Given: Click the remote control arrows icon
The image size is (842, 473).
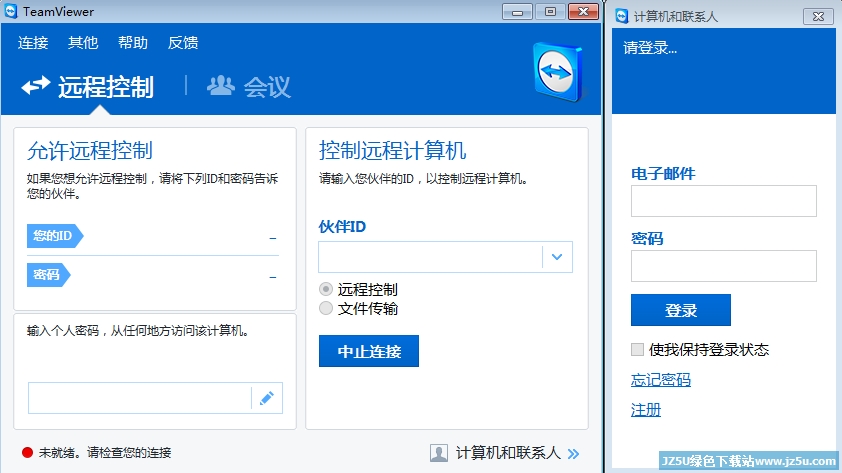Looking at the screenshot, I should pyautogui.click(x=36, y=85).
